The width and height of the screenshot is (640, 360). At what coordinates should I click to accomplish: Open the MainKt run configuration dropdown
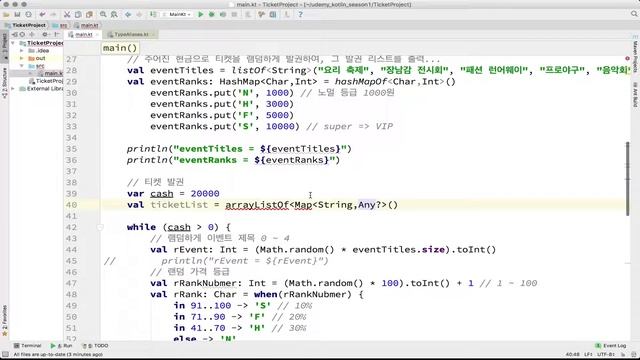pyautogui.click(x=178, y=14)
